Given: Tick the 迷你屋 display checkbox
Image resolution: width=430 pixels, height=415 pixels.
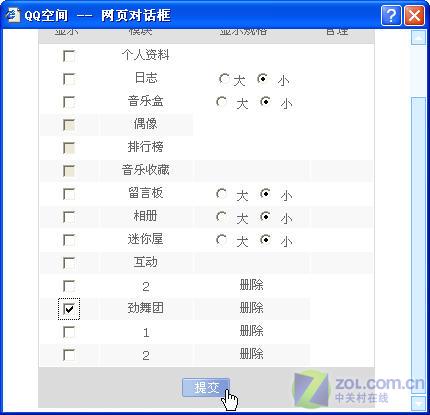Looking at the screenshot, I should [69, 240].
